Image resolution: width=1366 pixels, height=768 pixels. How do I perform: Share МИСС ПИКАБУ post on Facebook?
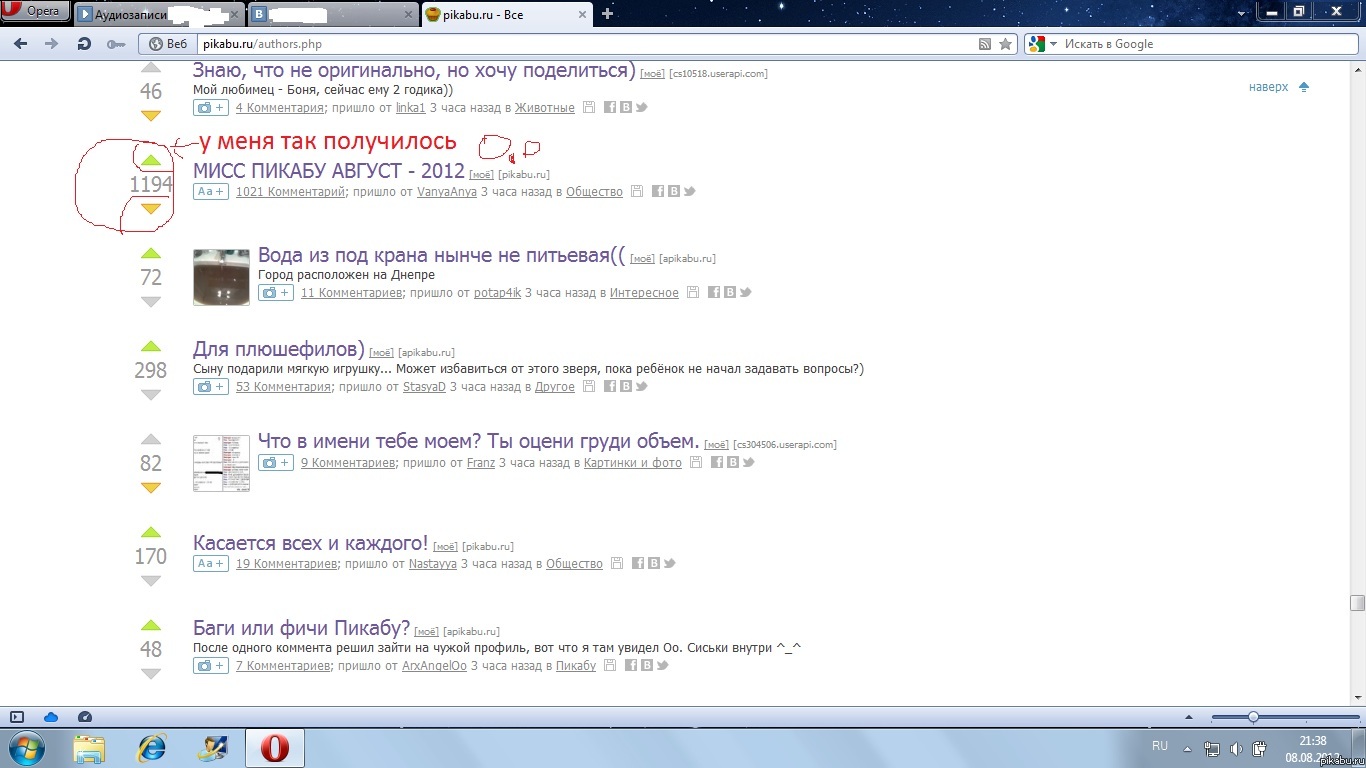click(x=659, y=192)
